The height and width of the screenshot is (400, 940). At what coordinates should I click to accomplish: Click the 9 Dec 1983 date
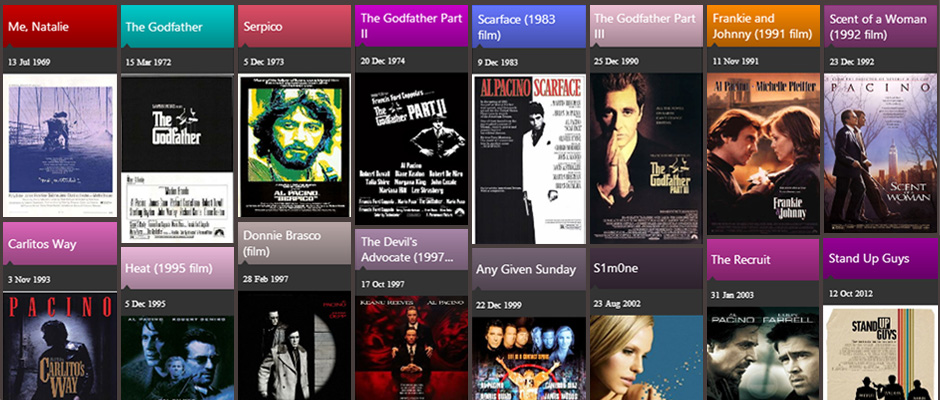pyautogui.click(x=499, y=62)
